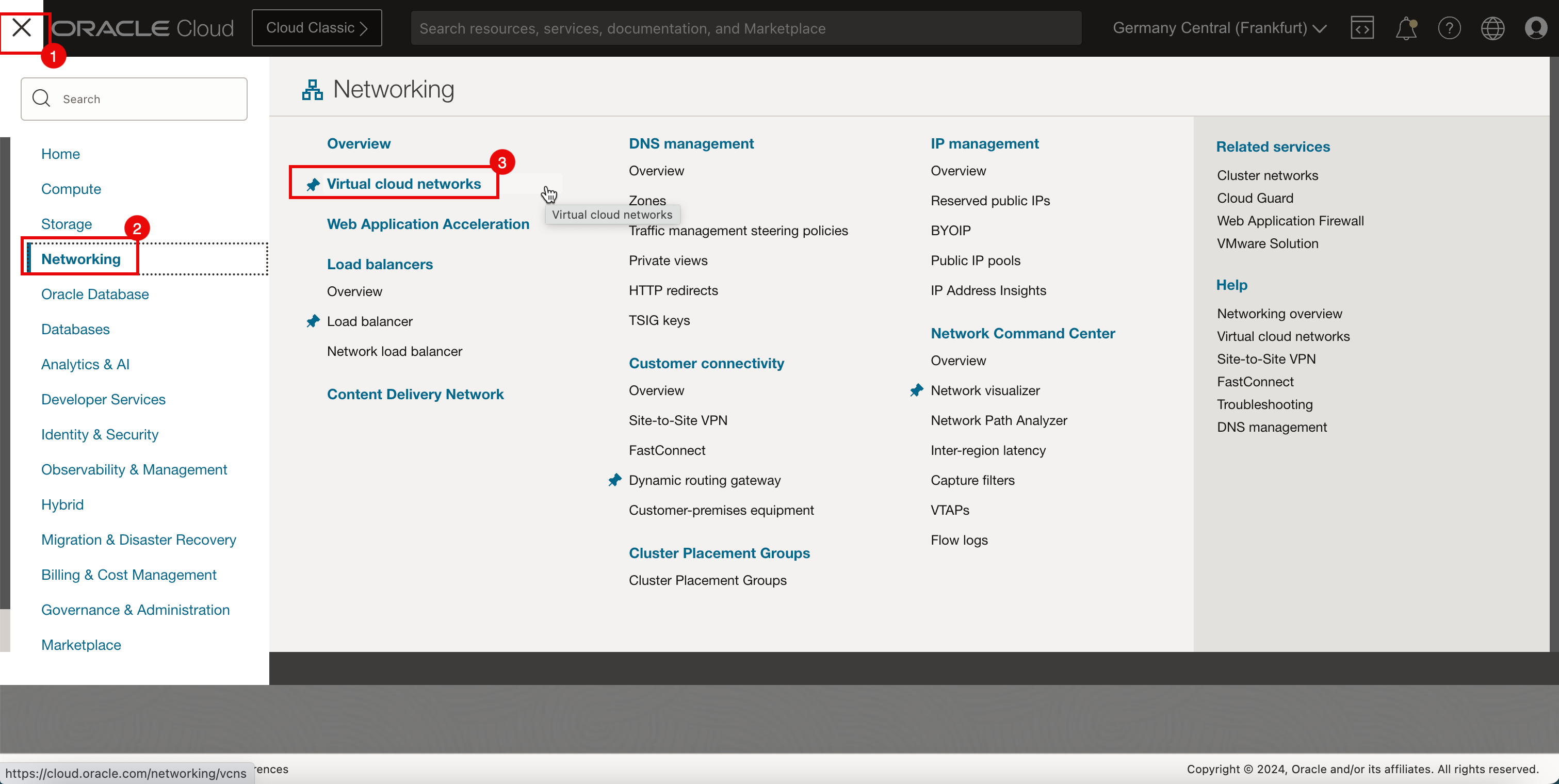The width and height of the screenshot is (1559, 784).
Task: Open Site-to-Site VPN under Customer connectivity
Action: [678, 420]
